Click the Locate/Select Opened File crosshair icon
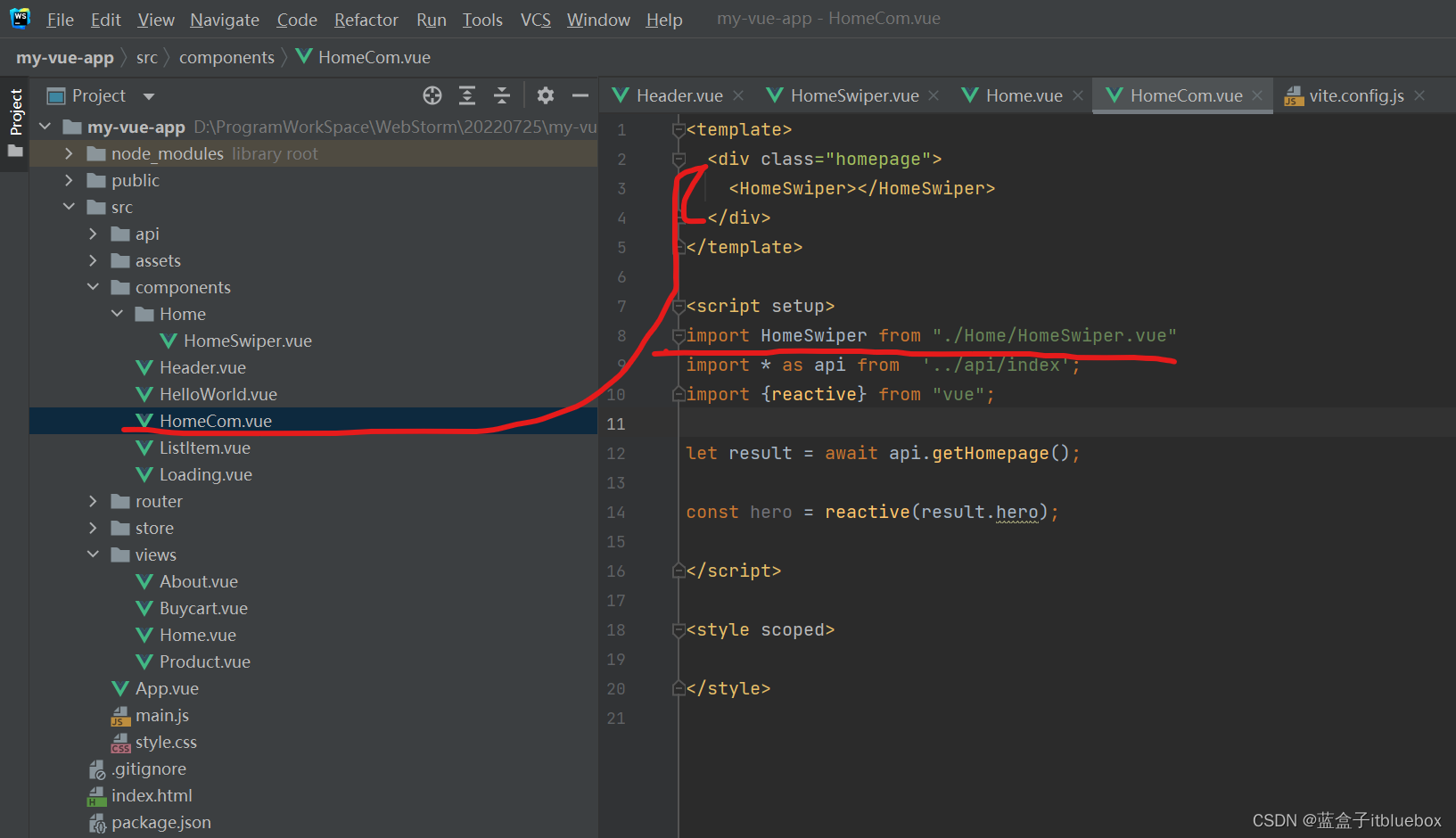Screen dimensions: 1456x838 pyautogui.click(x=432, y=95)
